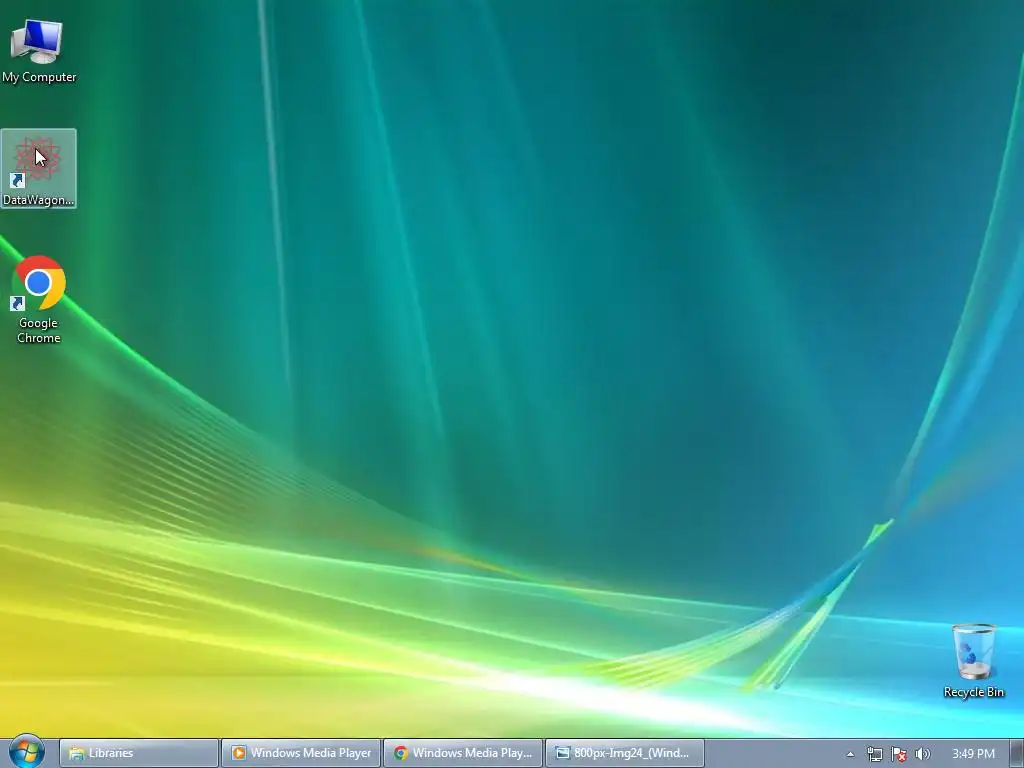The width and height of the screenshot is (1024, 768).
Task: Show hidden system tray icons
Action: 850,754
